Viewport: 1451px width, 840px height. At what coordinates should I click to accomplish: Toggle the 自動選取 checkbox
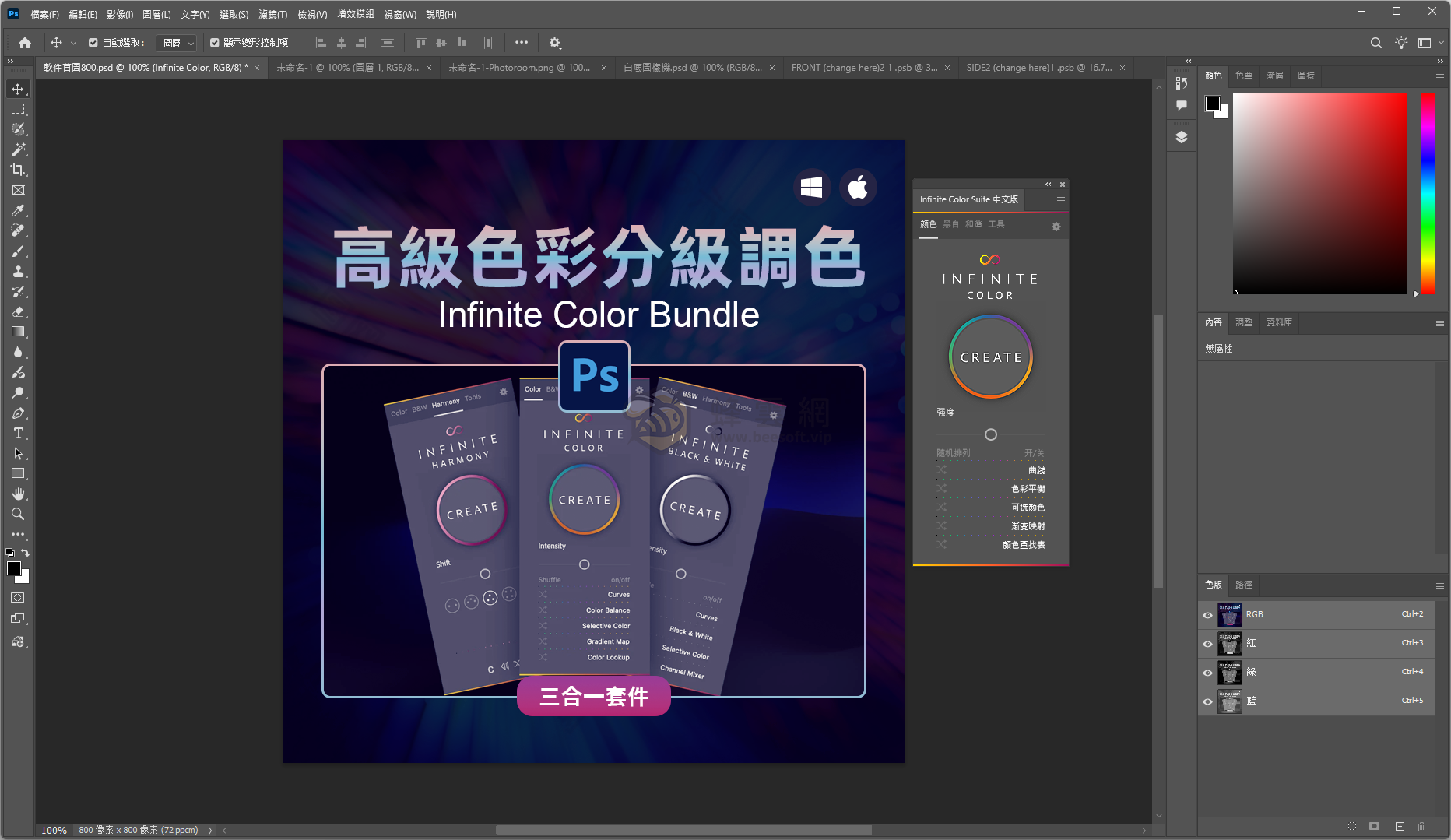(x=93, y=43)
